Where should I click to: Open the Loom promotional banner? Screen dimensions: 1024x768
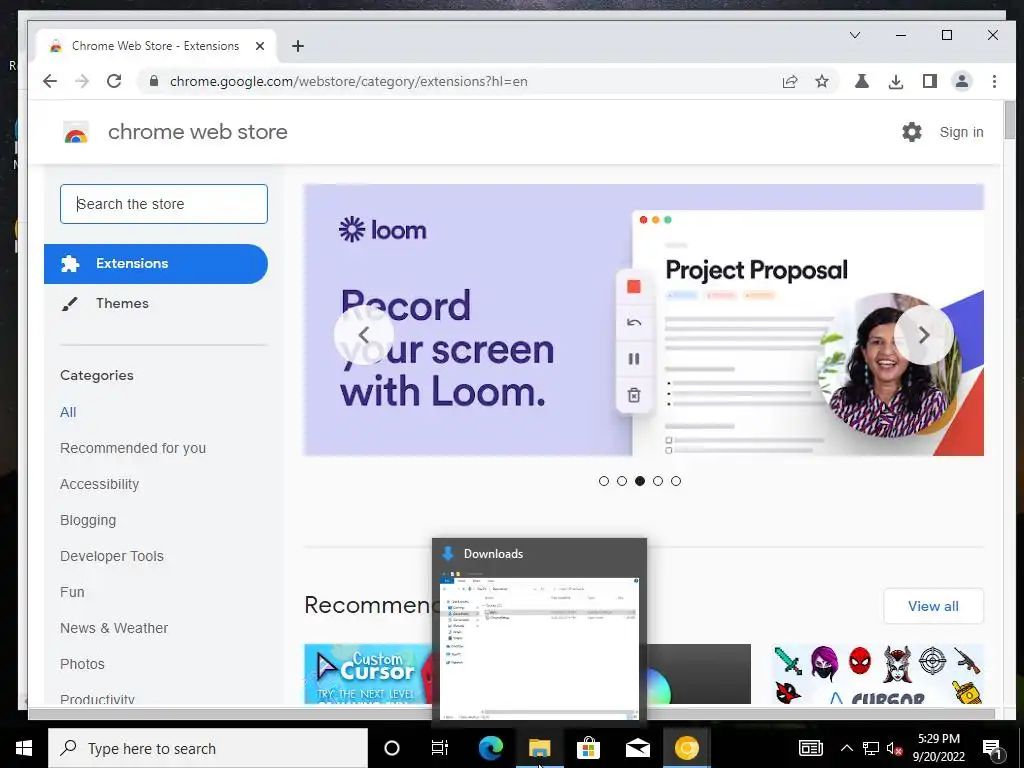pos(643,320)
